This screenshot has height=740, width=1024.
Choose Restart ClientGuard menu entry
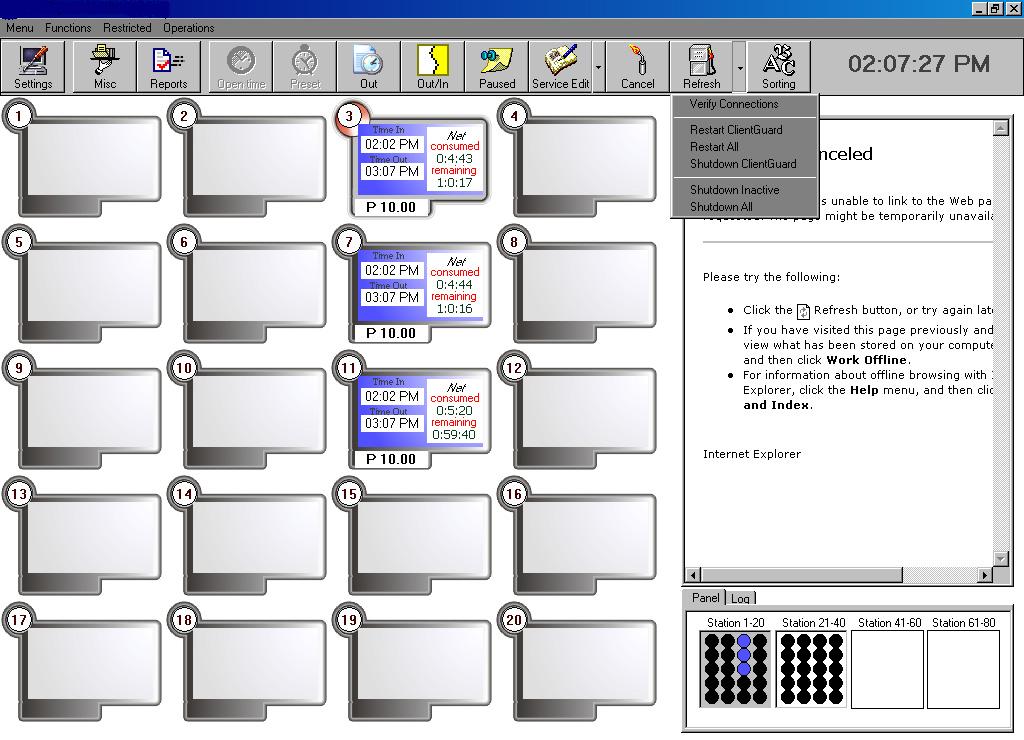click(x=744, y=129)
